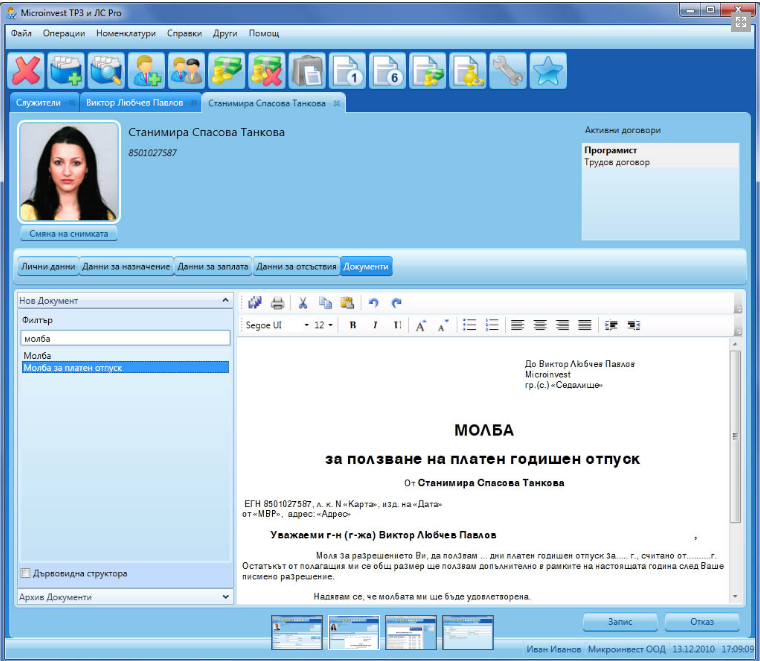Click the red X delete icon in main toolbar
This screenshot has height=661, width=760.
pyautogui.click(x=26, y=70)
